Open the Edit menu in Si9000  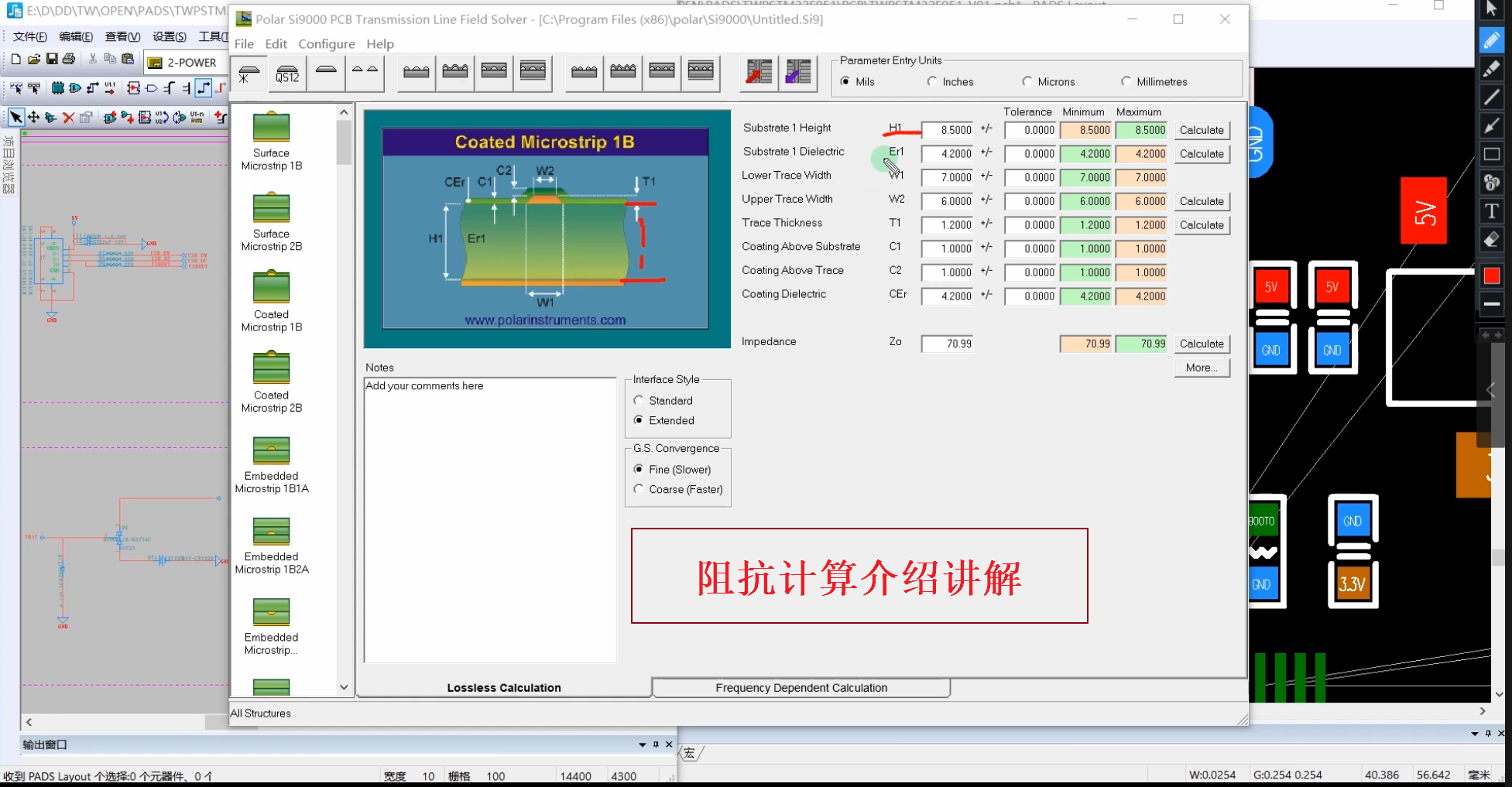(276, 44)
